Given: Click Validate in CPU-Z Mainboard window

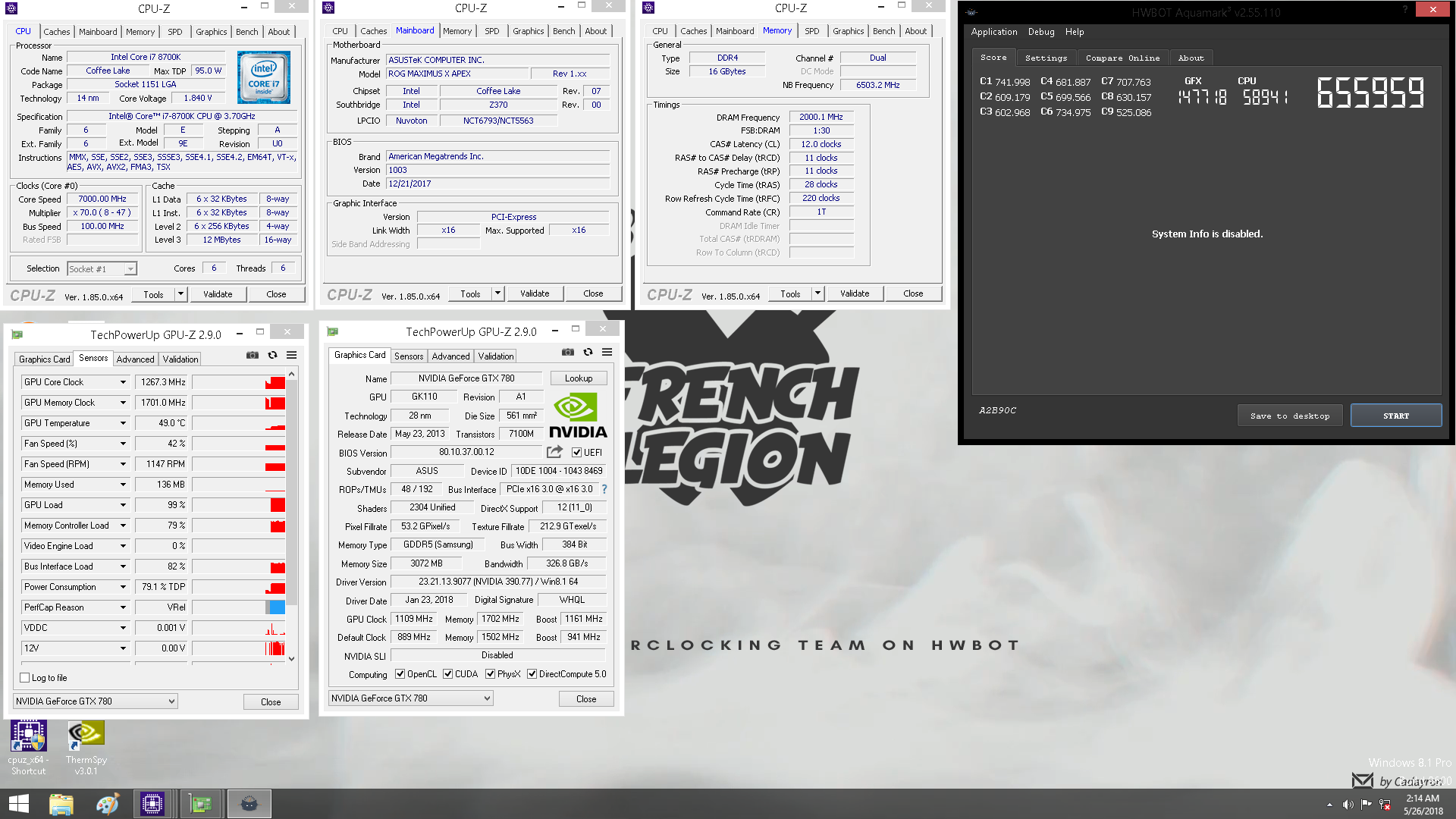Looking at the screenshot, I should pyautogui.click(x=535, y=293).
